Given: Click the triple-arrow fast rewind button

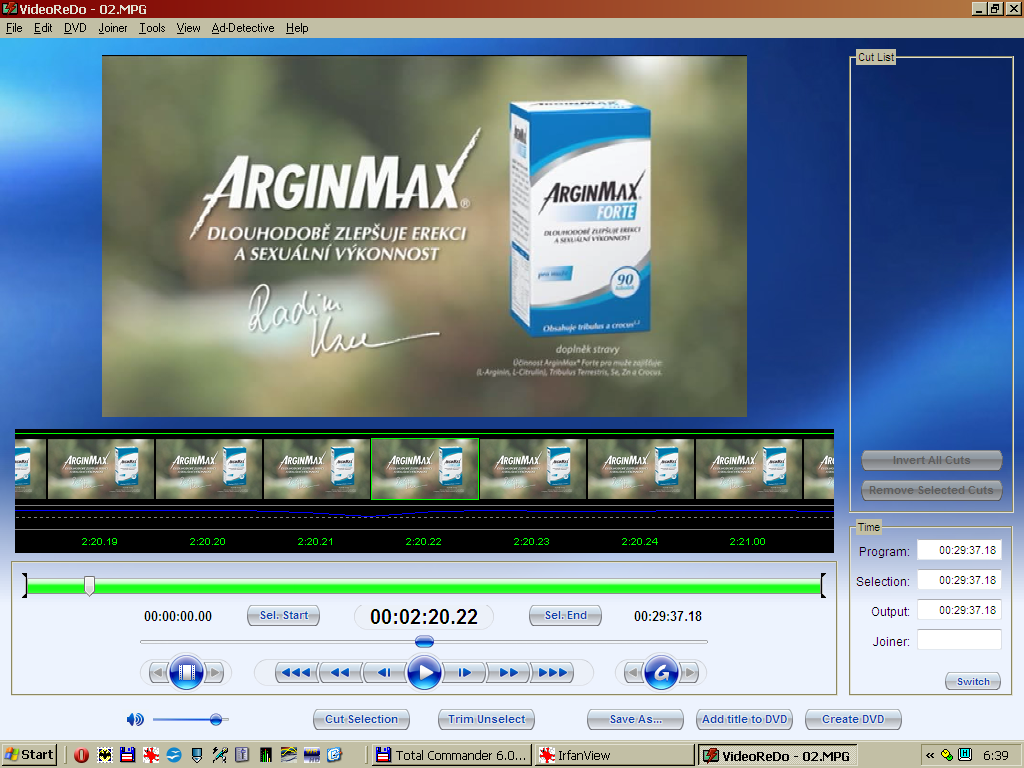Looking at the screenshot, I should pos(296,672).
